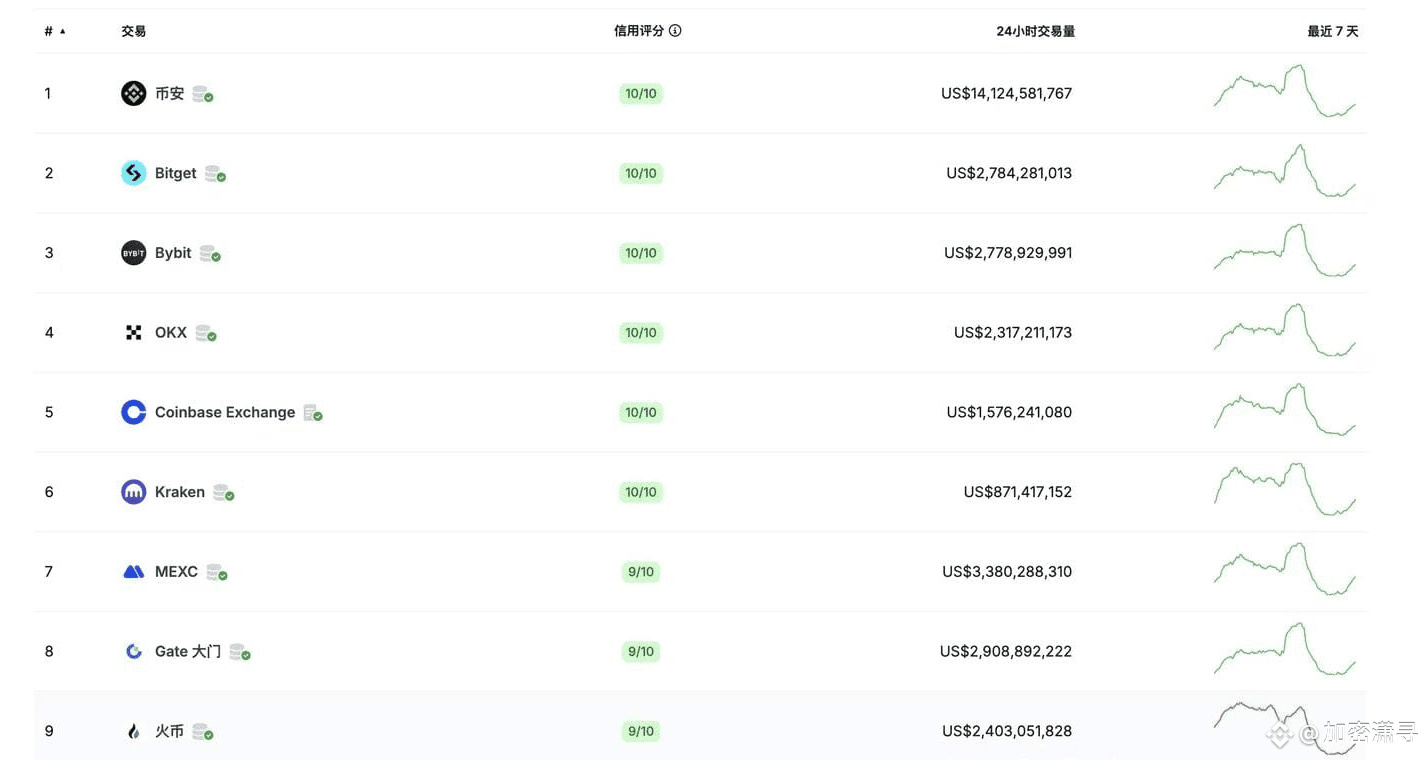
Task: Click the OKX exchange logo
Action: tap(133, 332)
